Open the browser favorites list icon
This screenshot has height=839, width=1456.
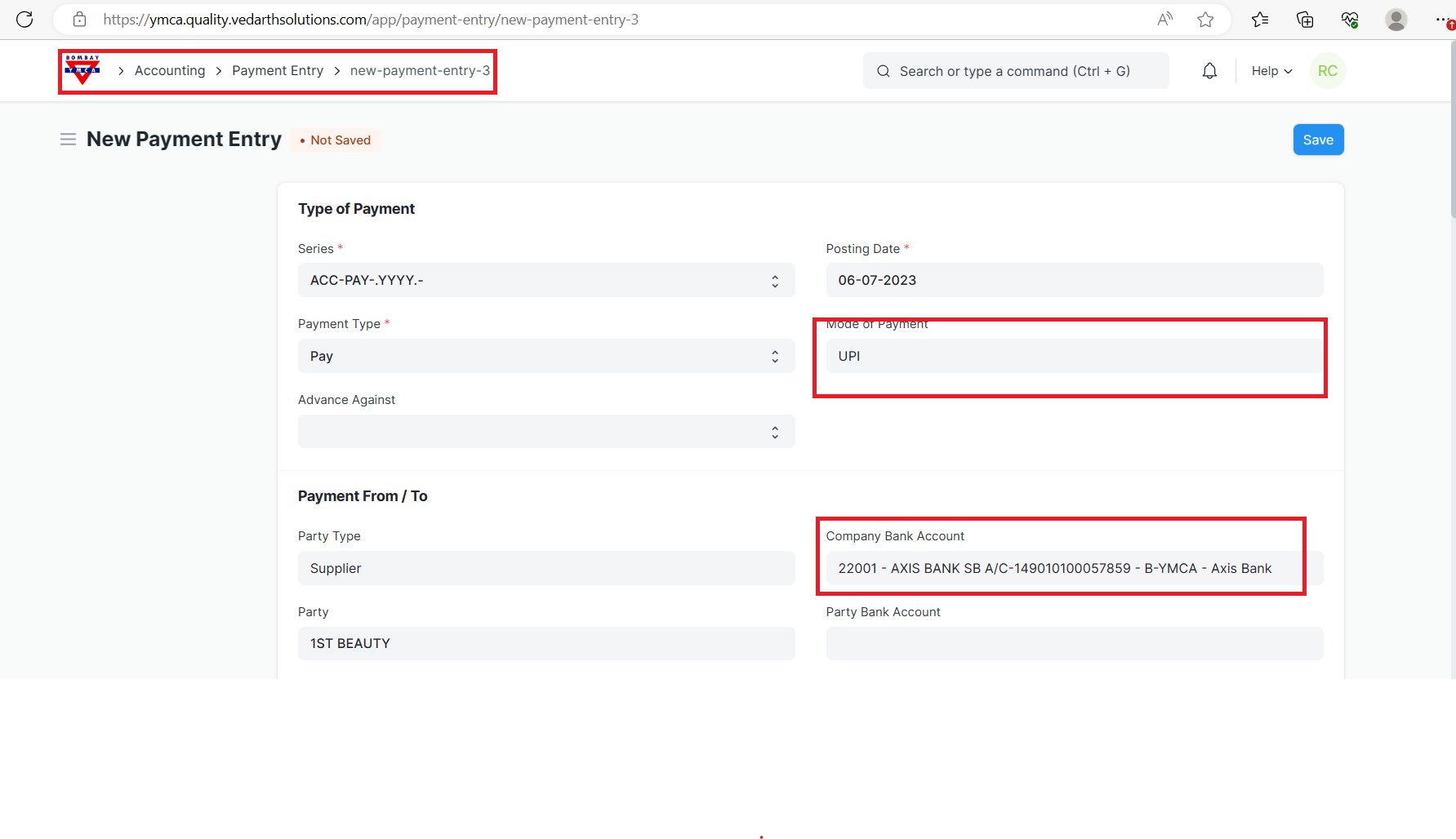point(1259,20)
